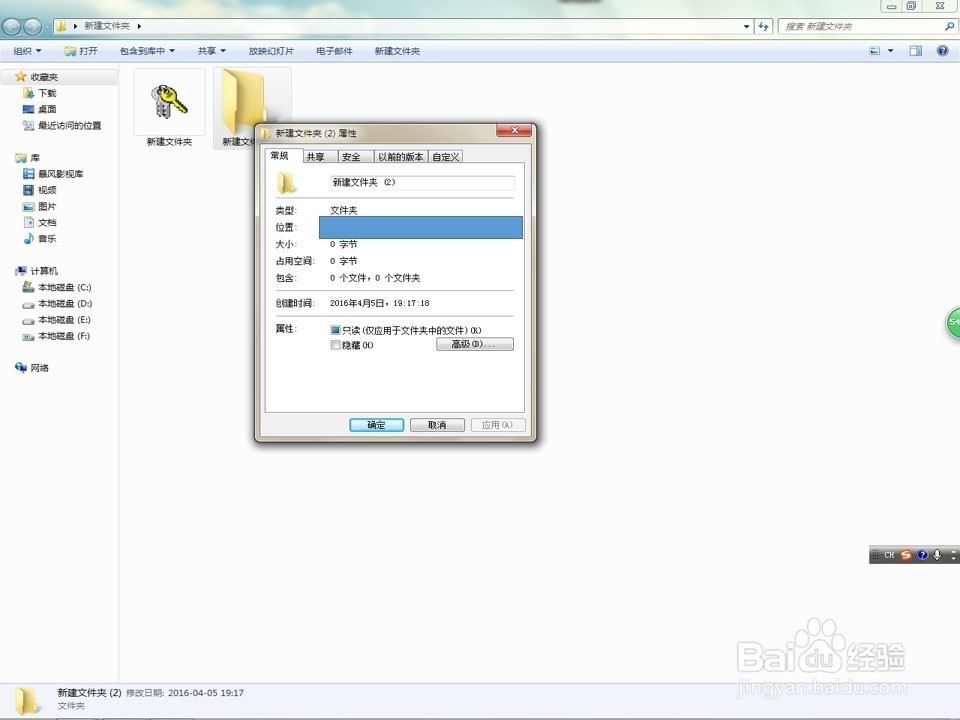
Task: Switch to the 安全 (Security) tab
Action: (352, 156)
